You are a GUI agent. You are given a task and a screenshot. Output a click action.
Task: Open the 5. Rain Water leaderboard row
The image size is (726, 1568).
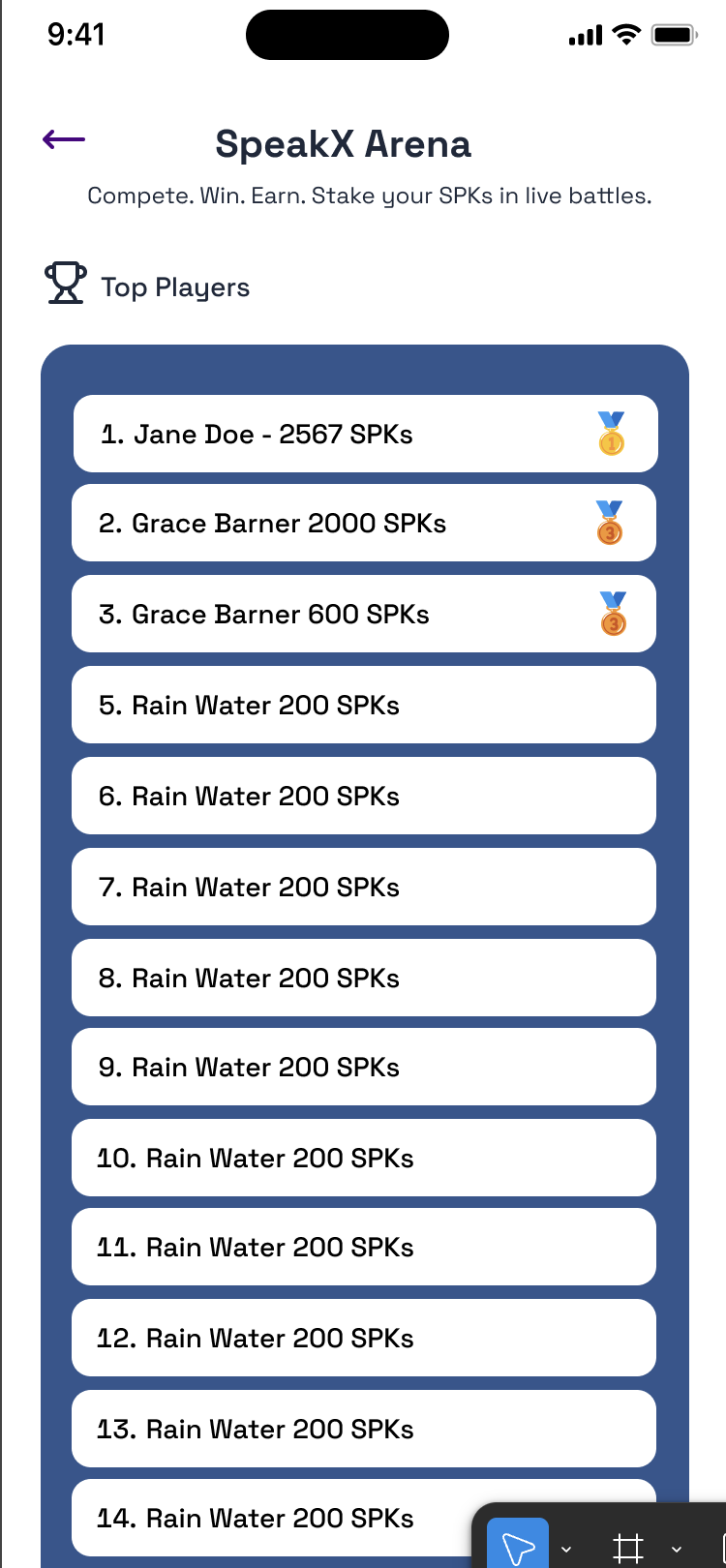pos(363,706)
